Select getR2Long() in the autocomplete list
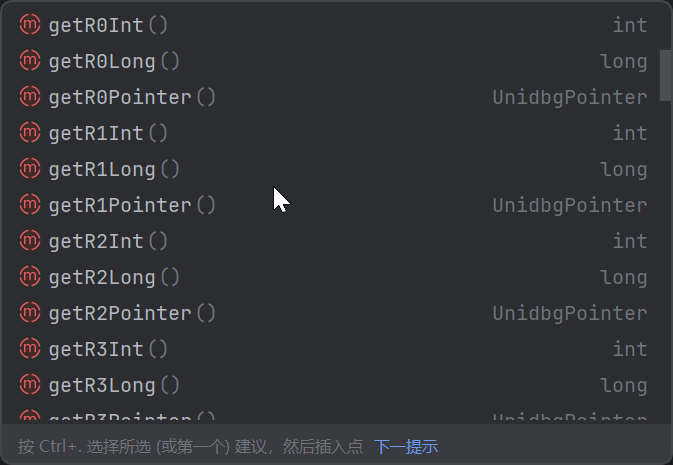 (330, 277)
